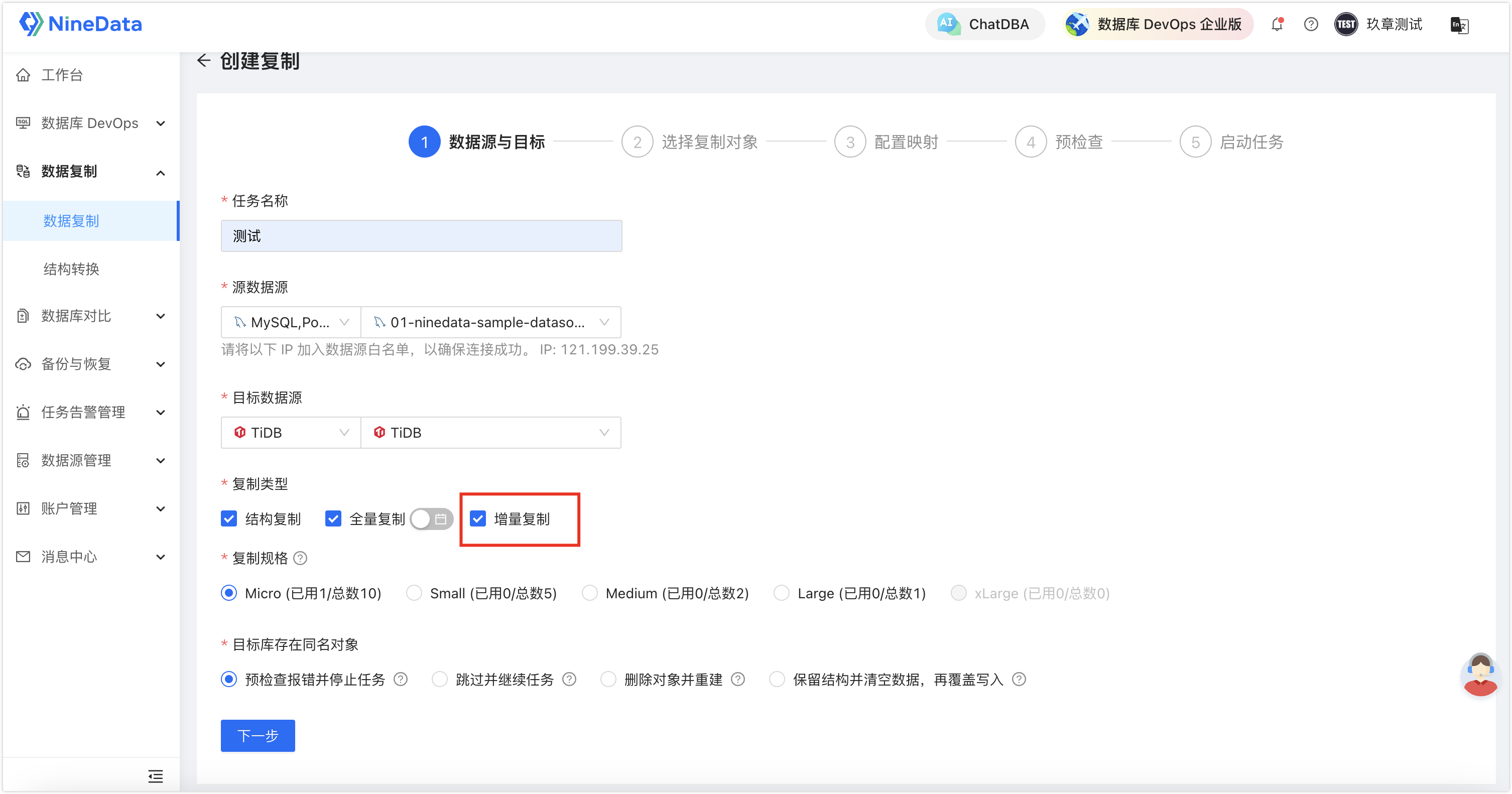Image resolution: width=1512 pixels, height=794 pixels.
Task: Select 保留结构并清空数据，再覆盖写入 option
Action: [777, 680]
